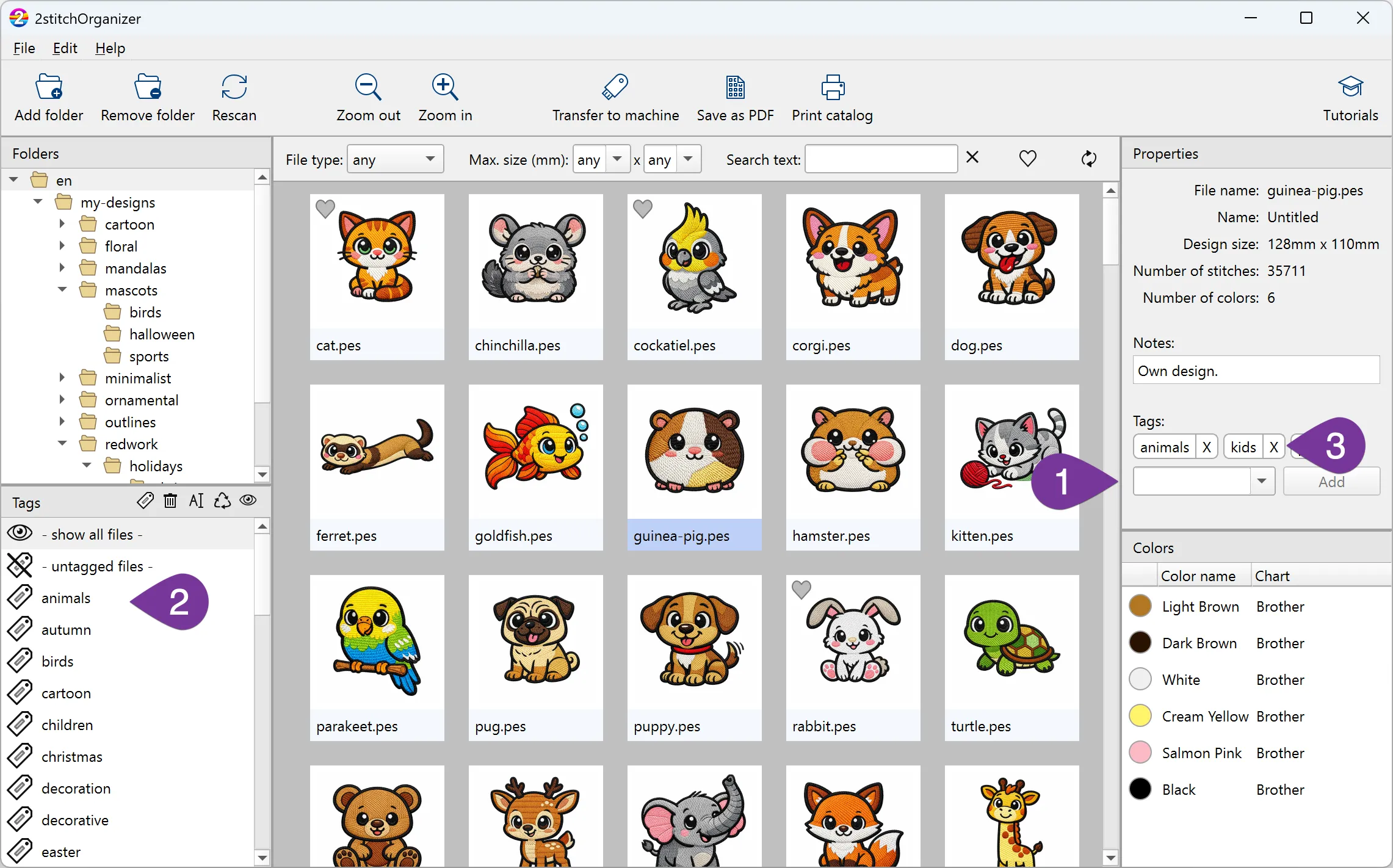This screenshot has height=868, width=1393.
Task: Select the corgi.pes thumbnail
Action: [x=853, y=277]
